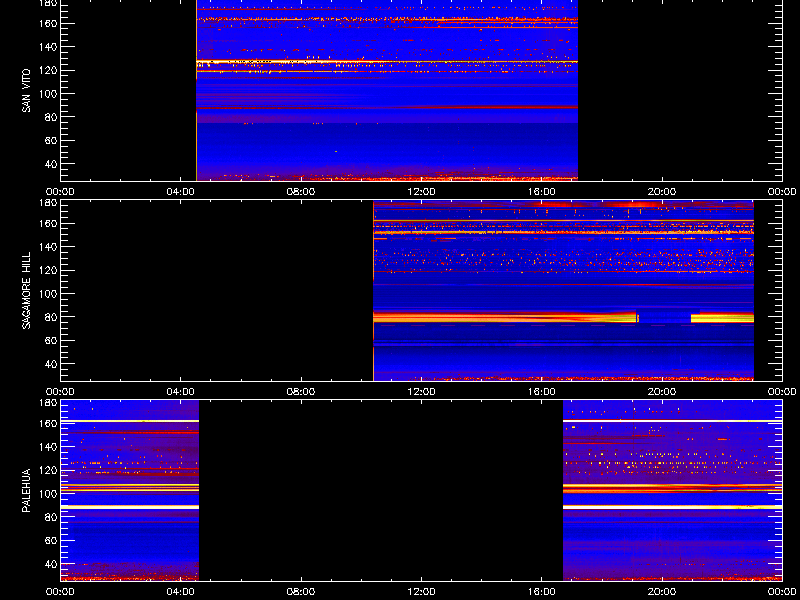This screenshot has width=800, height=600.
Task: Select 20:00 time label under SAGAMORE HILL plot
Action: 662,392
